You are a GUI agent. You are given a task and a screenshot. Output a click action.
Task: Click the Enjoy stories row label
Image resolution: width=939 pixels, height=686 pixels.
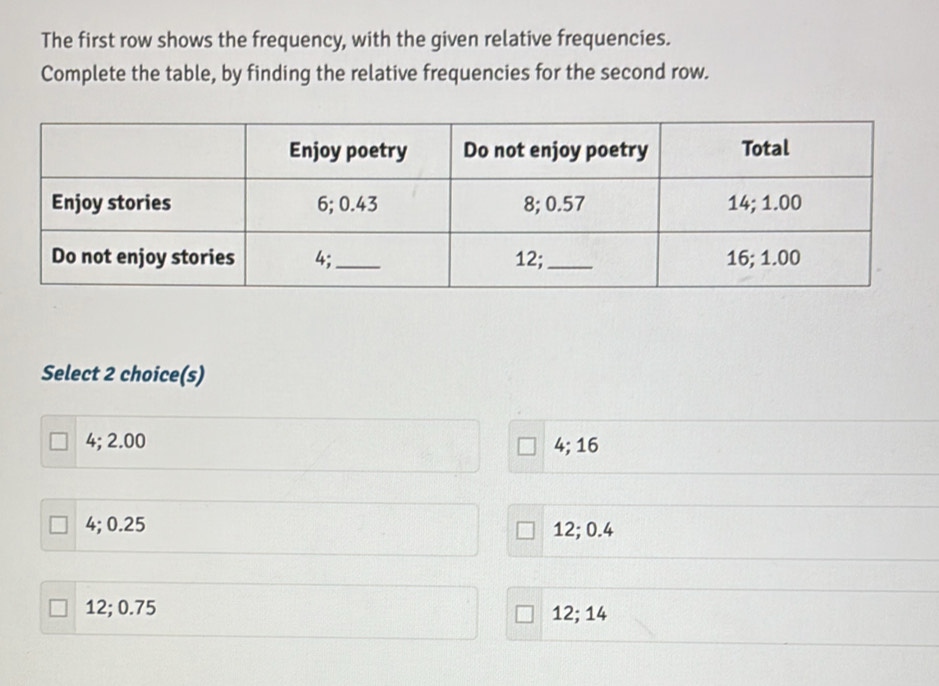pyautogui.click(x=111, y=203)
